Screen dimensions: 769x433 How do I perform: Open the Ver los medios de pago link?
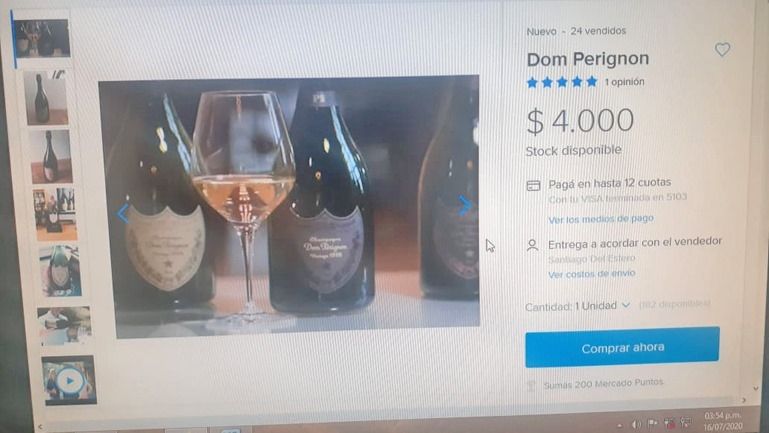pyautogui.click(x=600, y=218)
